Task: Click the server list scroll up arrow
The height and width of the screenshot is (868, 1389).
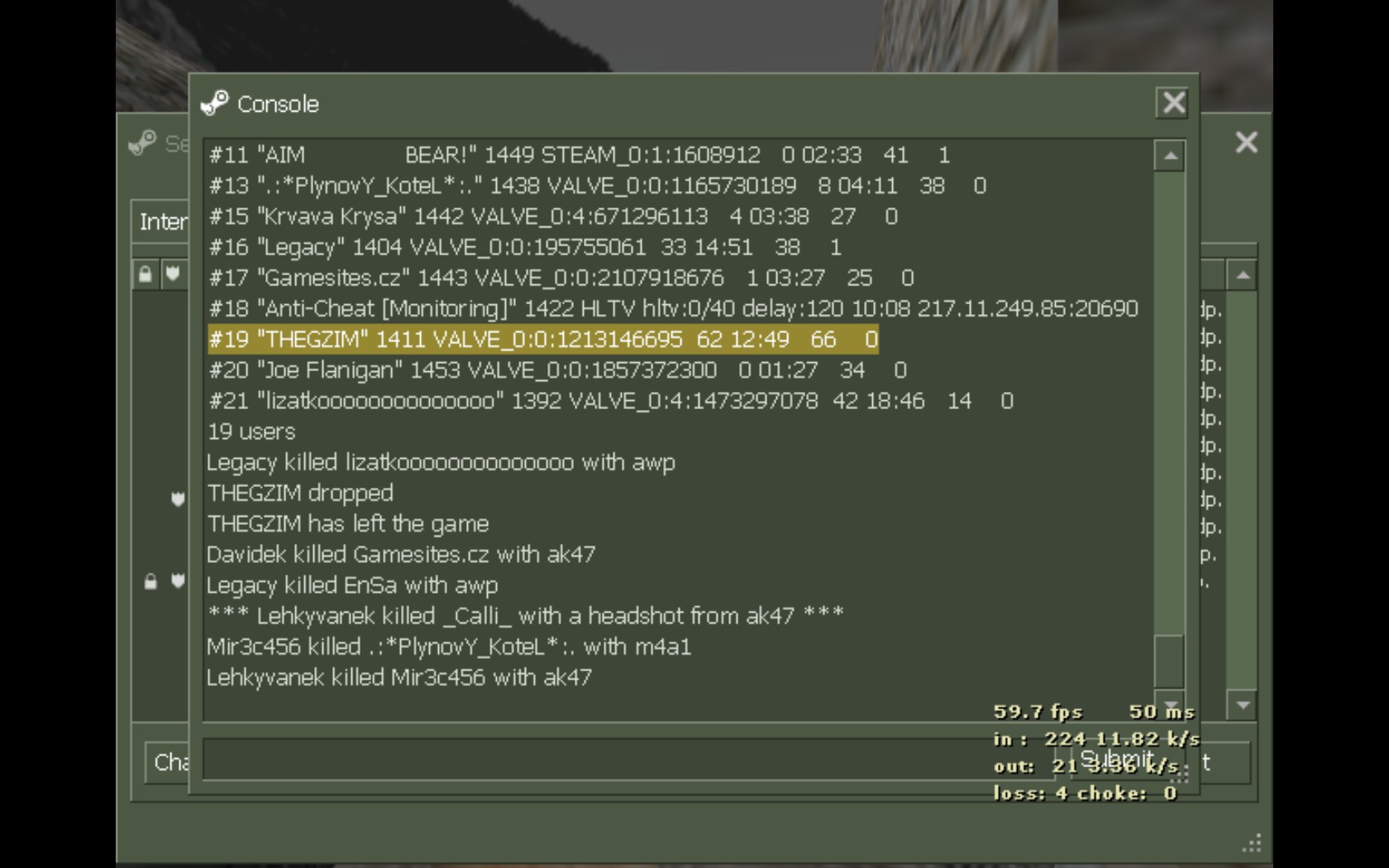Action: tap(1242, 275)
